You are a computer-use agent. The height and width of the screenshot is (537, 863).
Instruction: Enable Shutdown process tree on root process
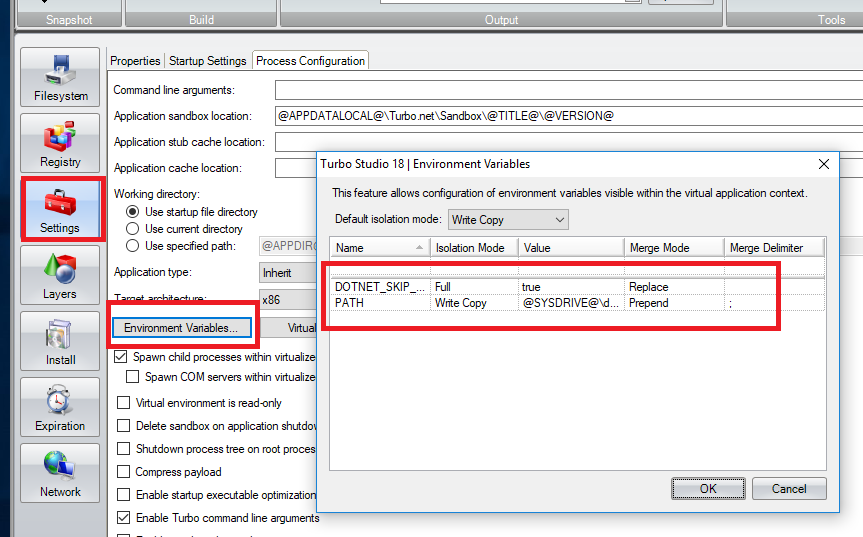click(x=124, y=449)
